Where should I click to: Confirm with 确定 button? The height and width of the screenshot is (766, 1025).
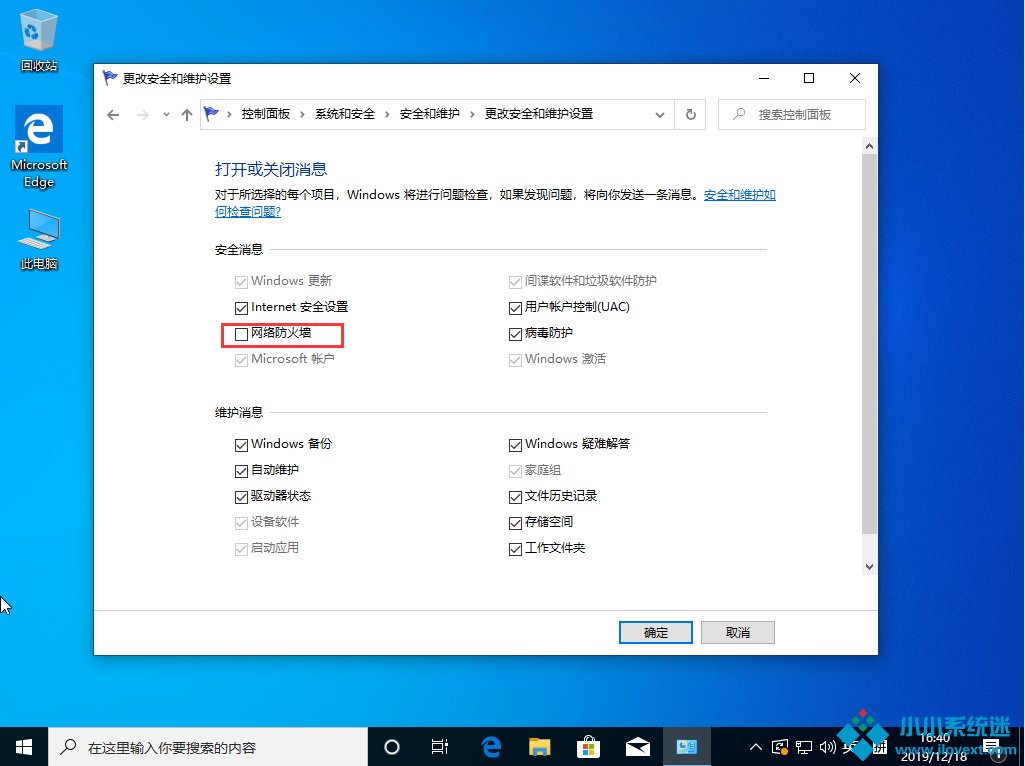pos(656,633)
